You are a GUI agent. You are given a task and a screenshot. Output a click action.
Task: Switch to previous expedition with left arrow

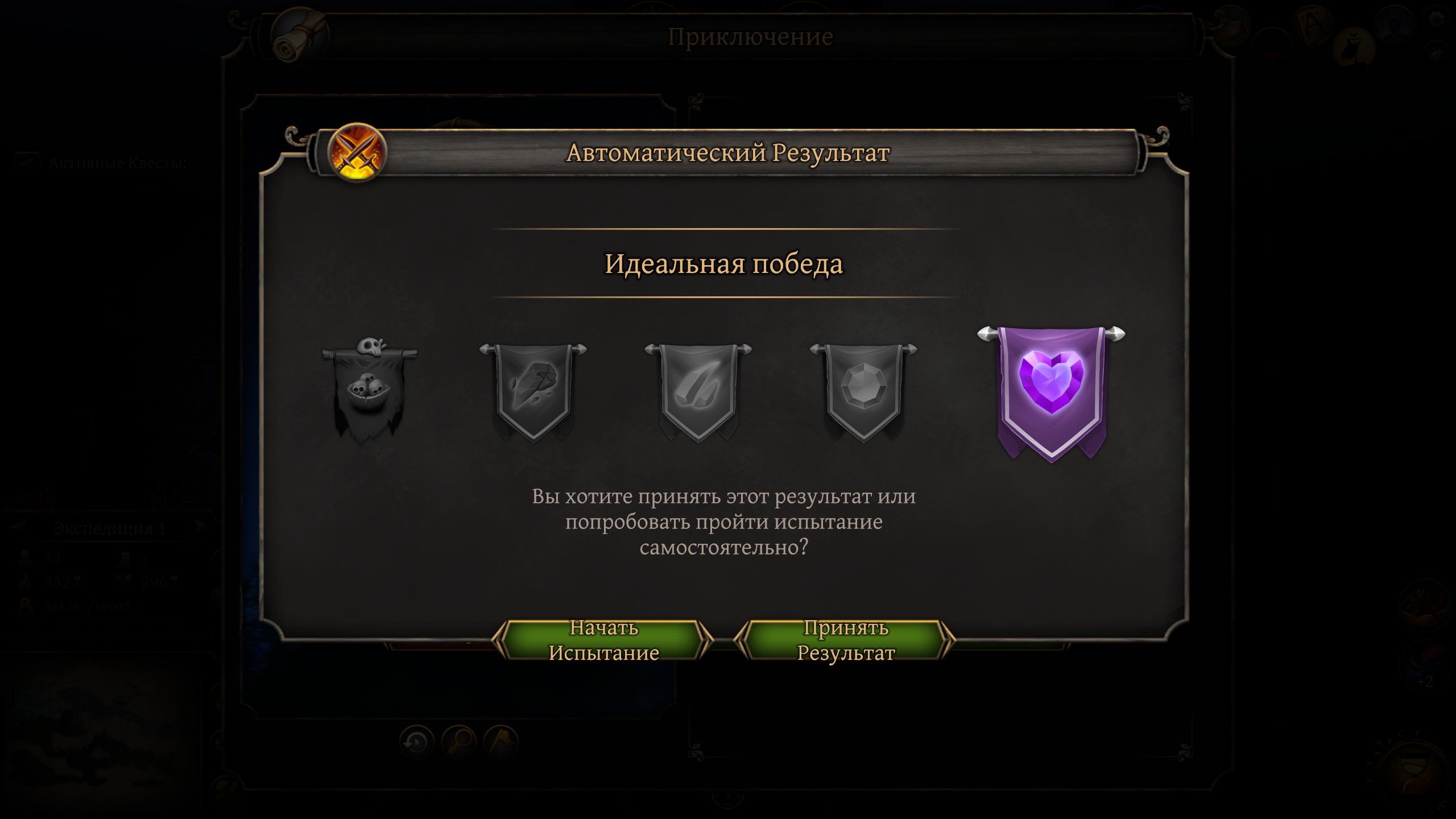coord(18,526)
